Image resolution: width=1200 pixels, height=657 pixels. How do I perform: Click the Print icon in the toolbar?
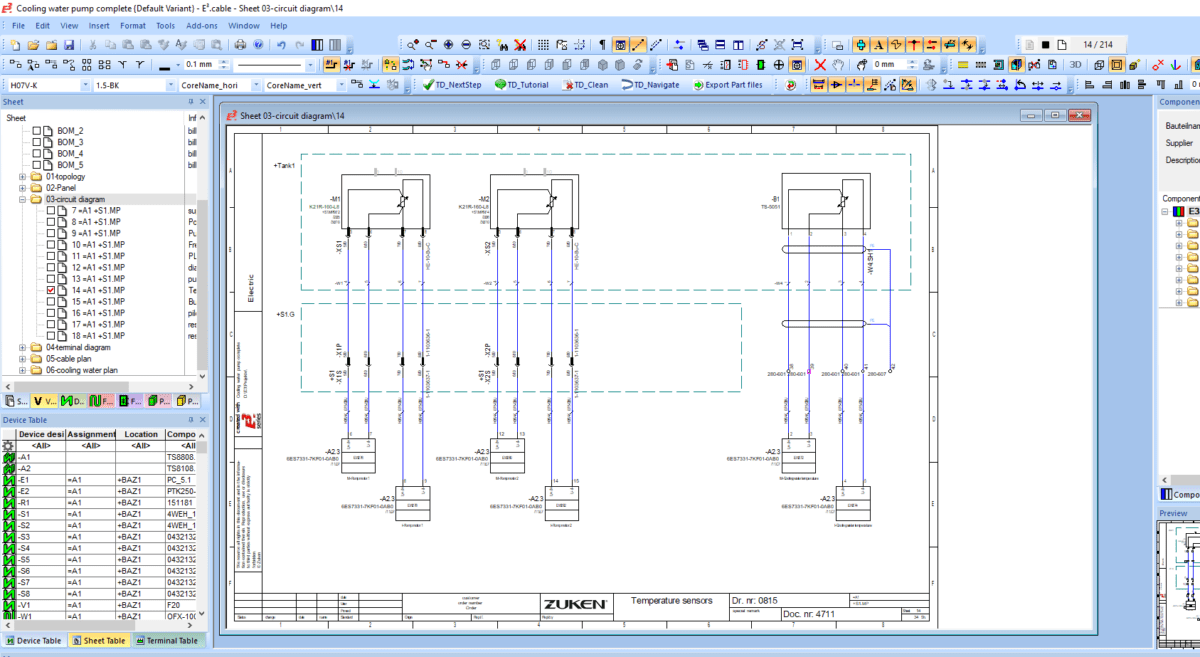(240, 45)
